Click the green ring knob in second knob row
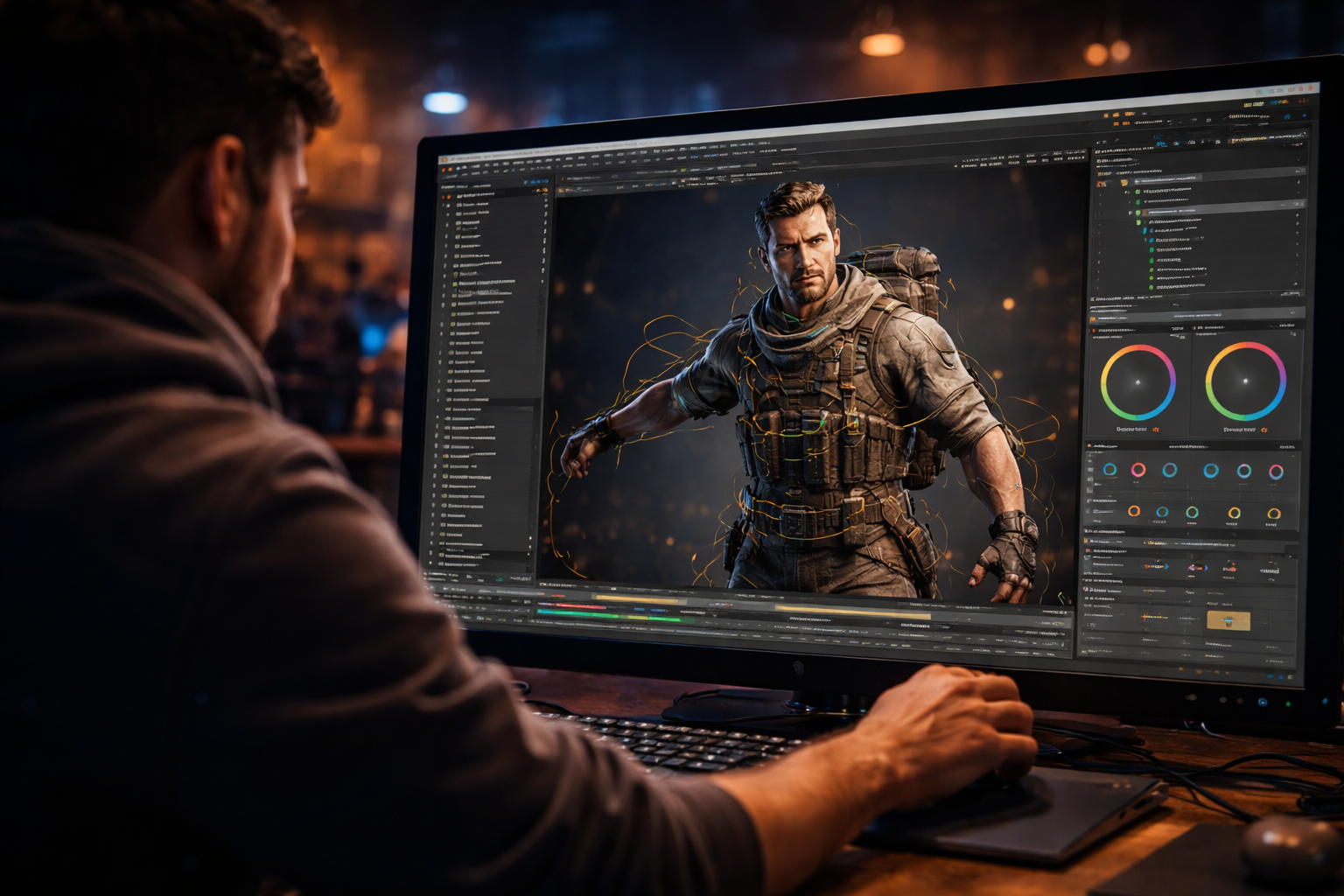The width and height of the screenshot is (1344, 896). point(1192,512)
